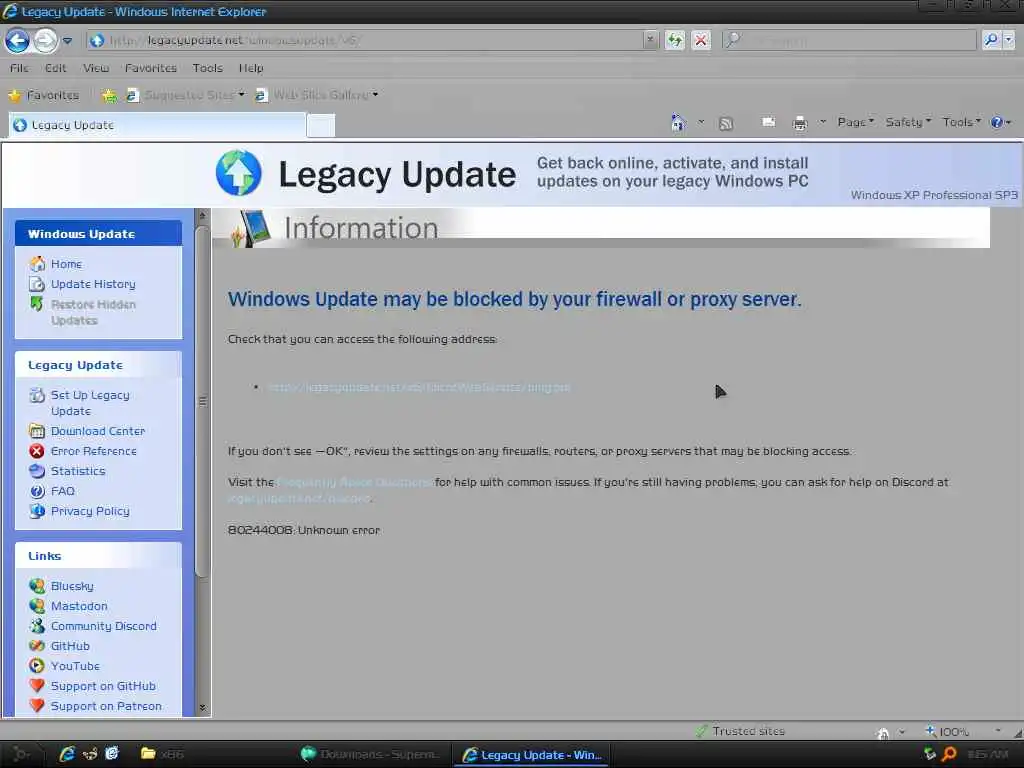
Task: Open a new tab with blank tab button
Action: pos(321,125)
